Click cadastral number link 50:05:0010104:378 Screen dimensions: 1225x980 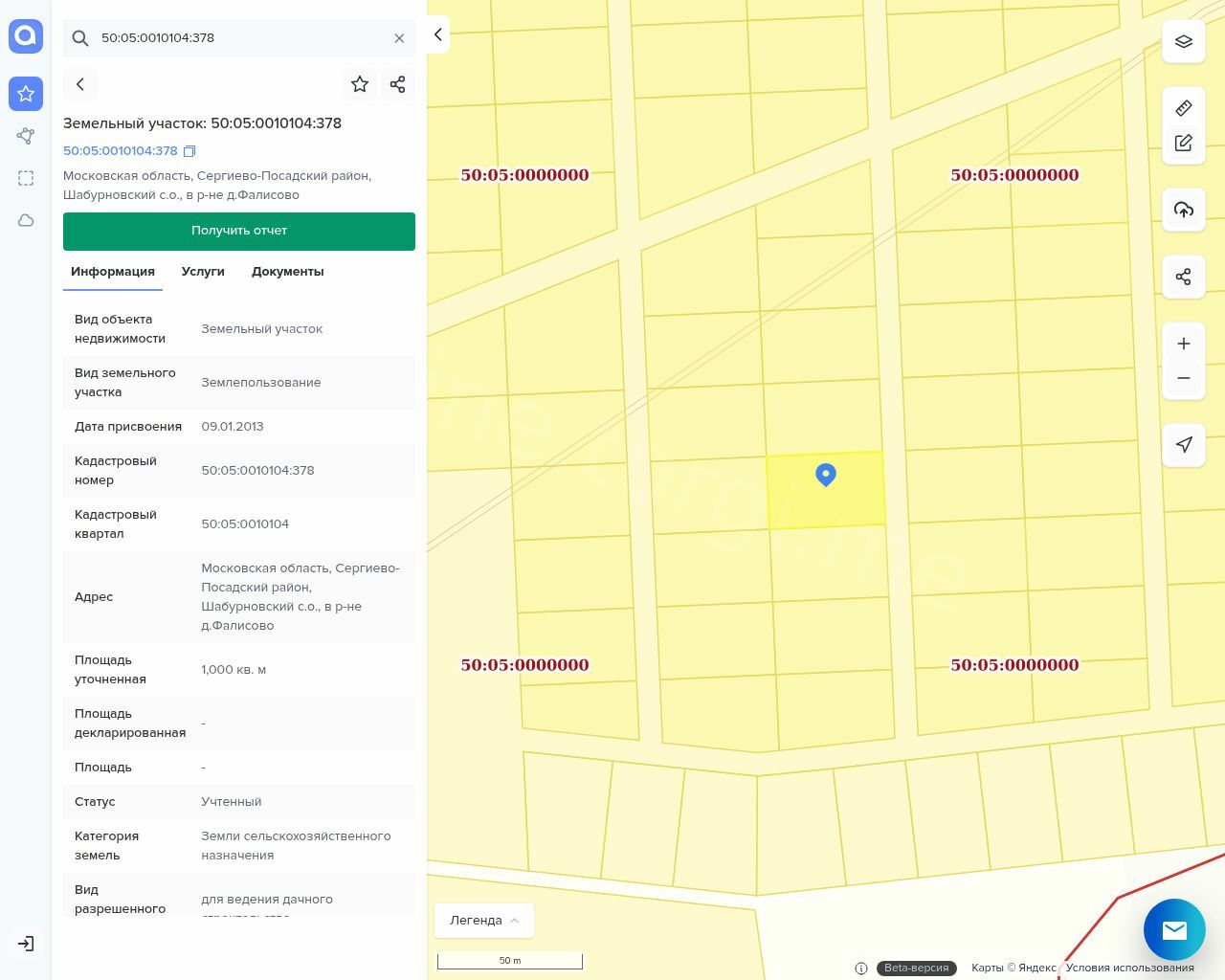pos(121,151)
